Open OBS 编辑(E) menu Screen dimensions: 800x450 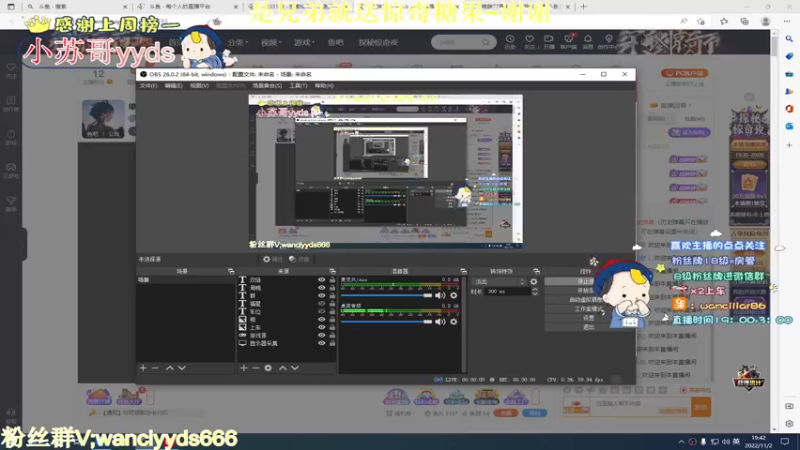tap(173, 86)
